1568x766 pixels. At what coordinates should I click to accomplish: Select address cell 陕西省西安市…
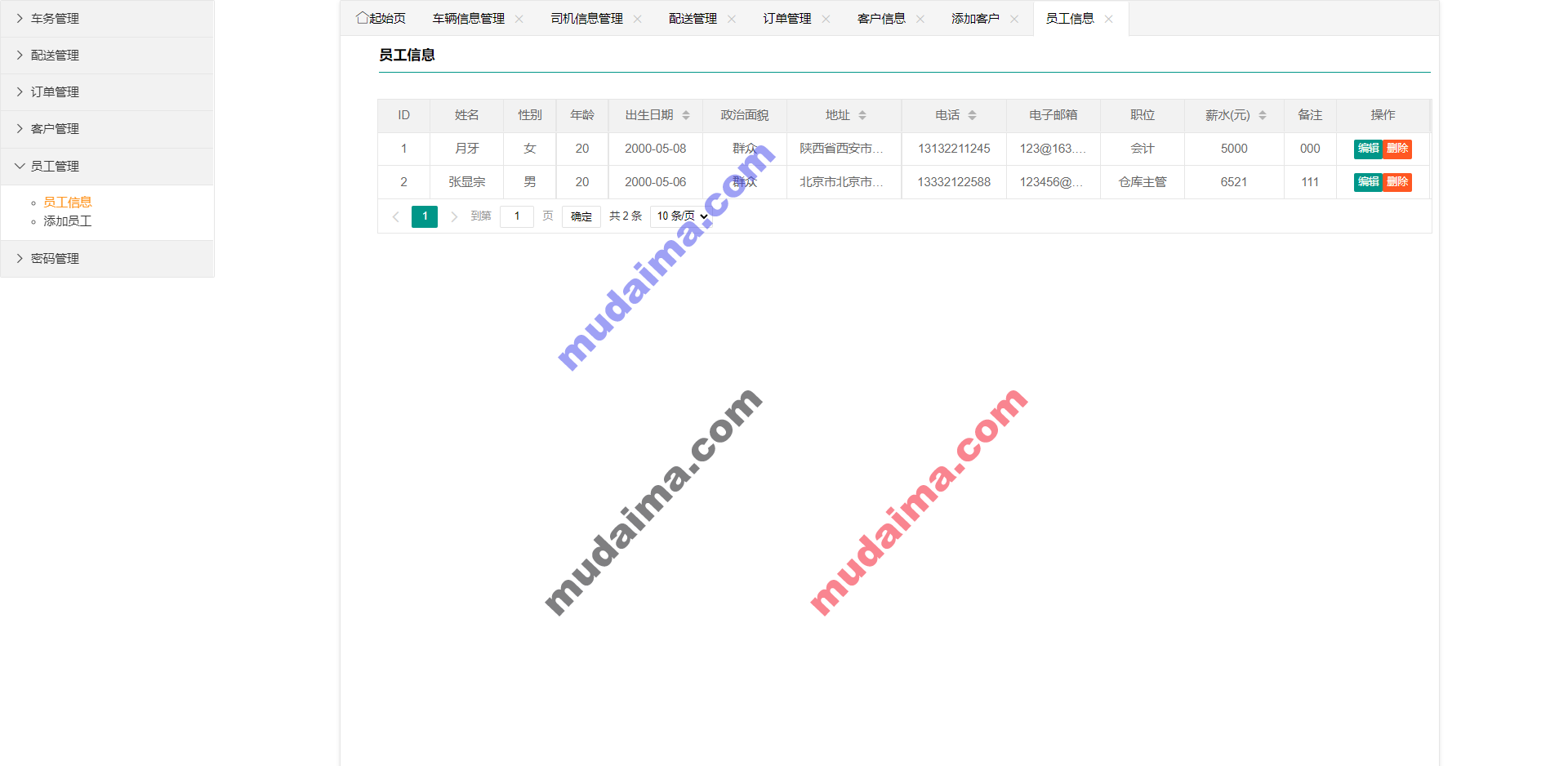(844, 149)
